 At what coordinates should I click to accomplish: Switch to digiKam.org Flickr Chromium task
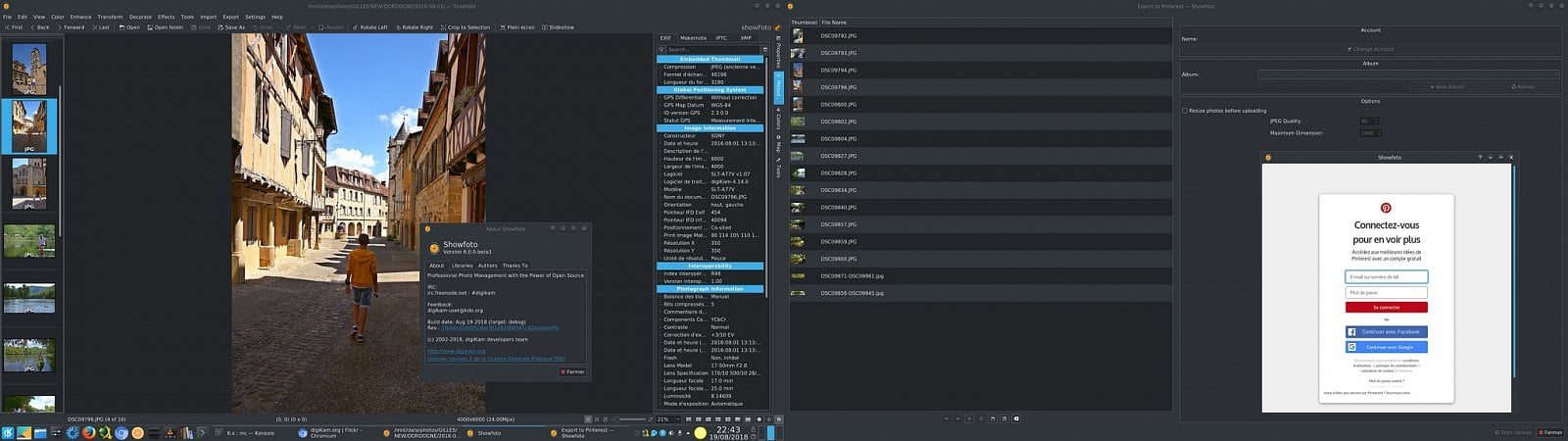point(336,432)
